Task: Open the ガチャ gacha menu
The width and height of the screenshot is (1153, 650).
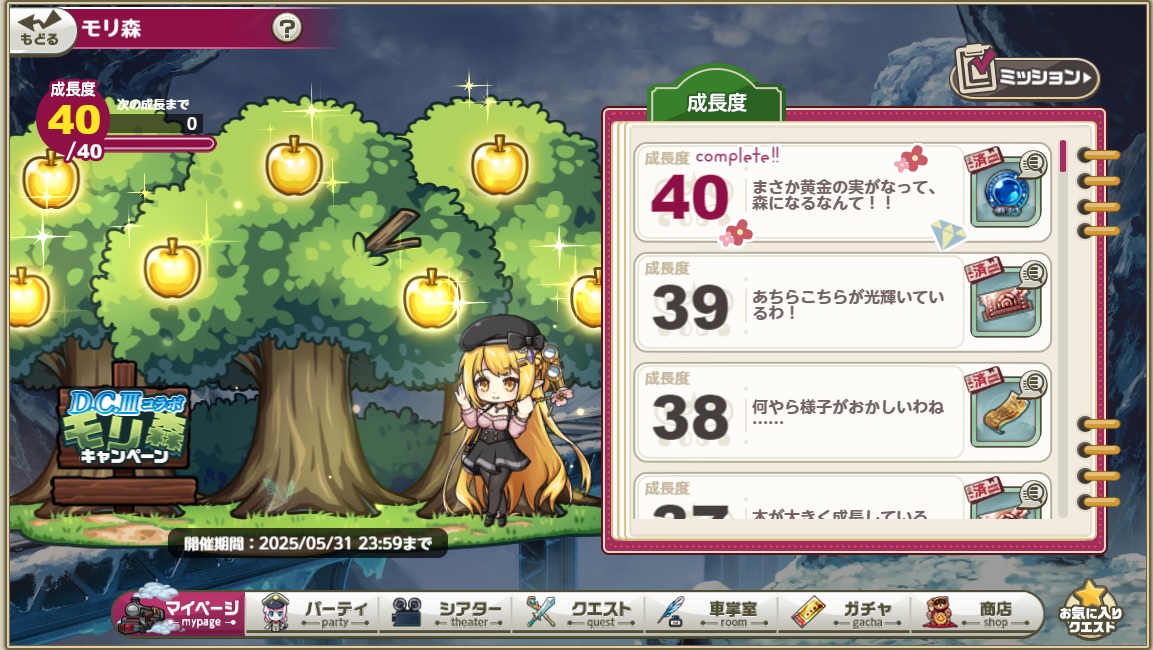Action: (846, 612)
